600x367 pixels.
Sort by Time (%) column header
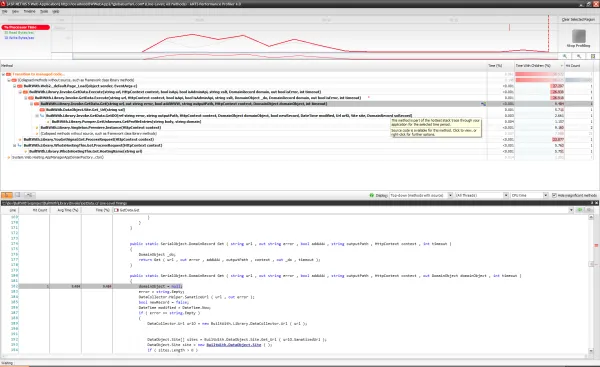tap(501, 65)
